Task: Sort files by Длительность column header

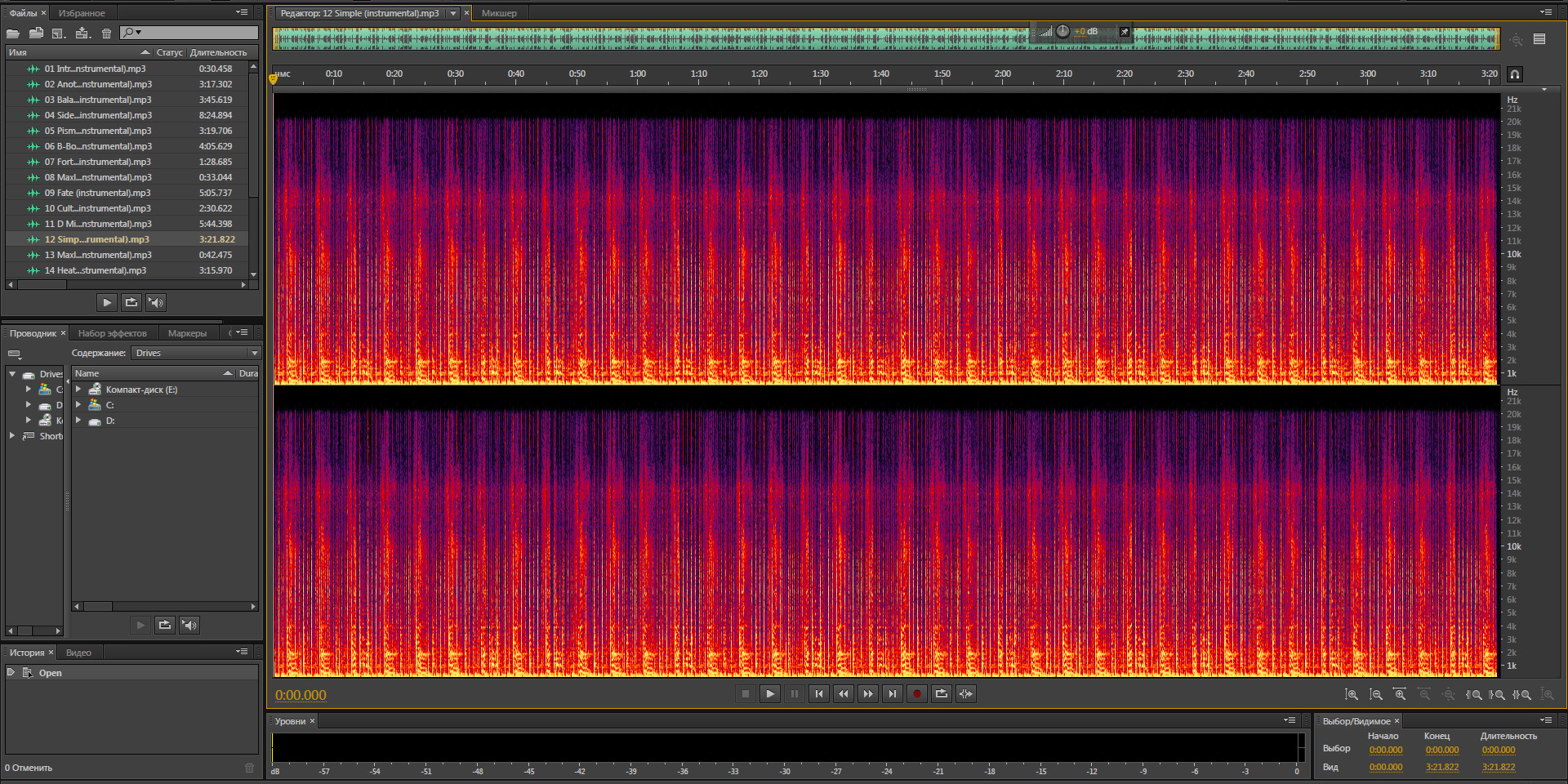Action: (x=219, y=52)
